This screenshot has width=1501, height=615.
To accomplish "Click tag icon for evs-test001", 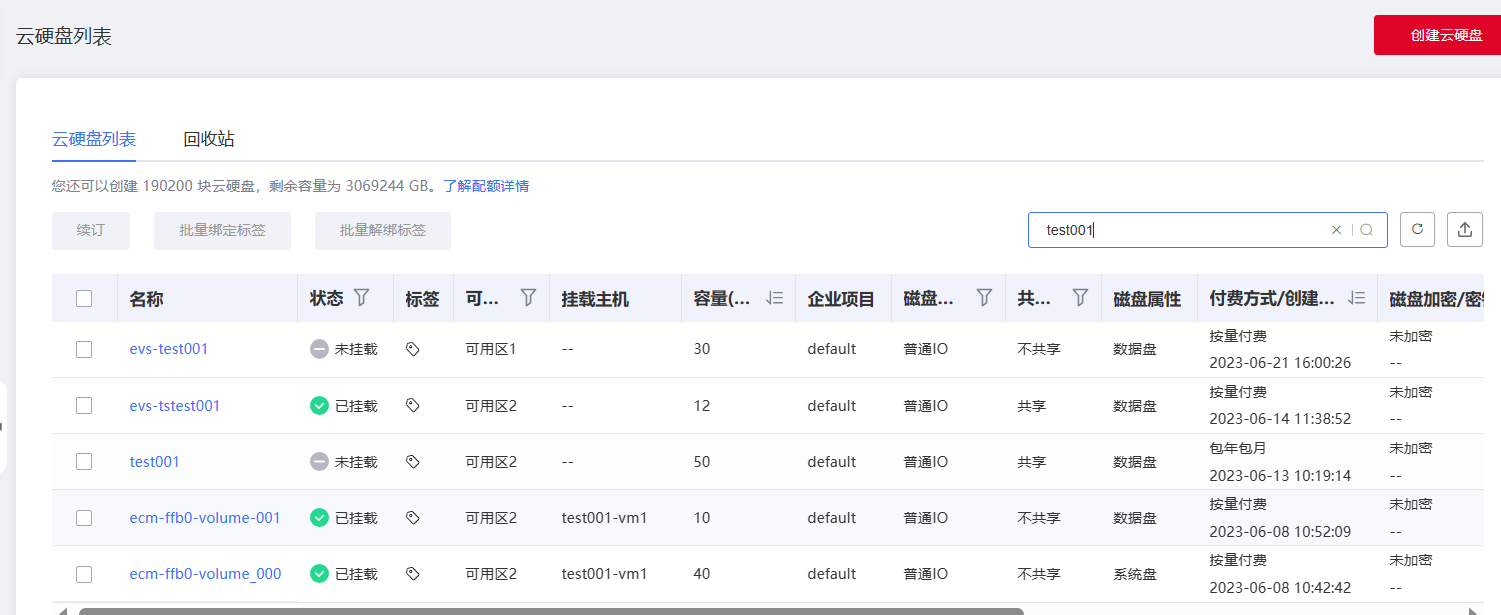I will (412, 349).
